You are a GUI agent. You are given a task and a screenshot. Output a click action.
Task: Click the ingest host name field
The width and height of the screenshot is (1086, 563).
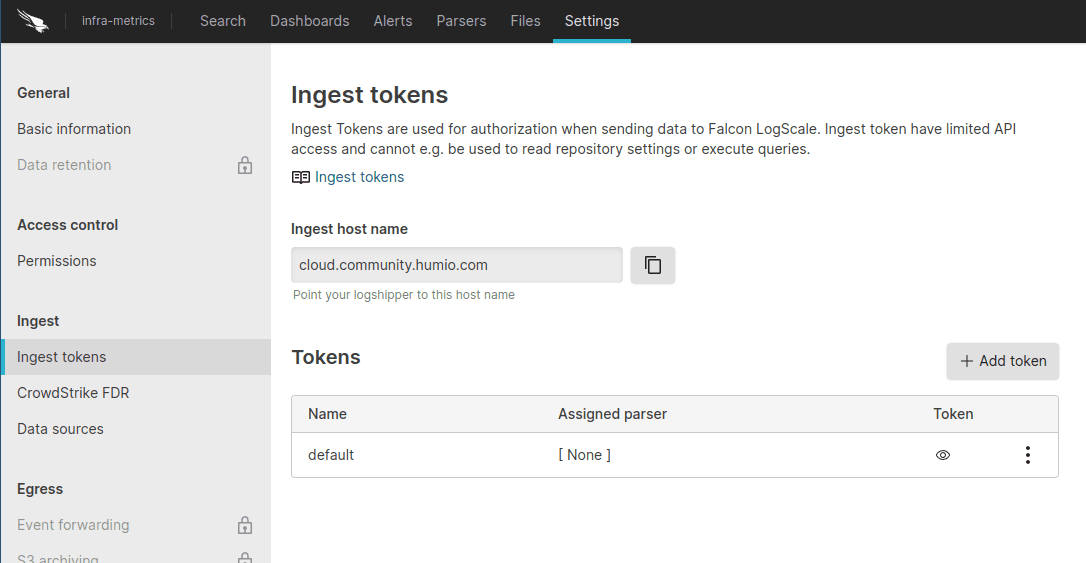(x=456, y=265)
